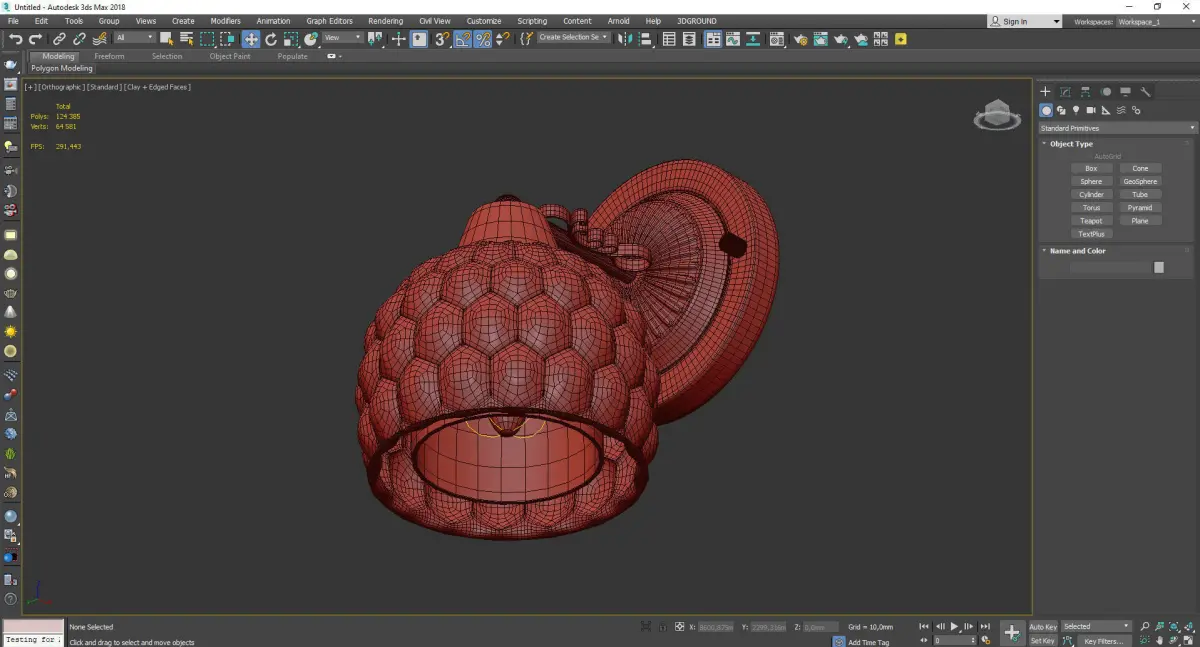Open the Graph Editors menu
1200x647 pixels.
click(329, 21)
